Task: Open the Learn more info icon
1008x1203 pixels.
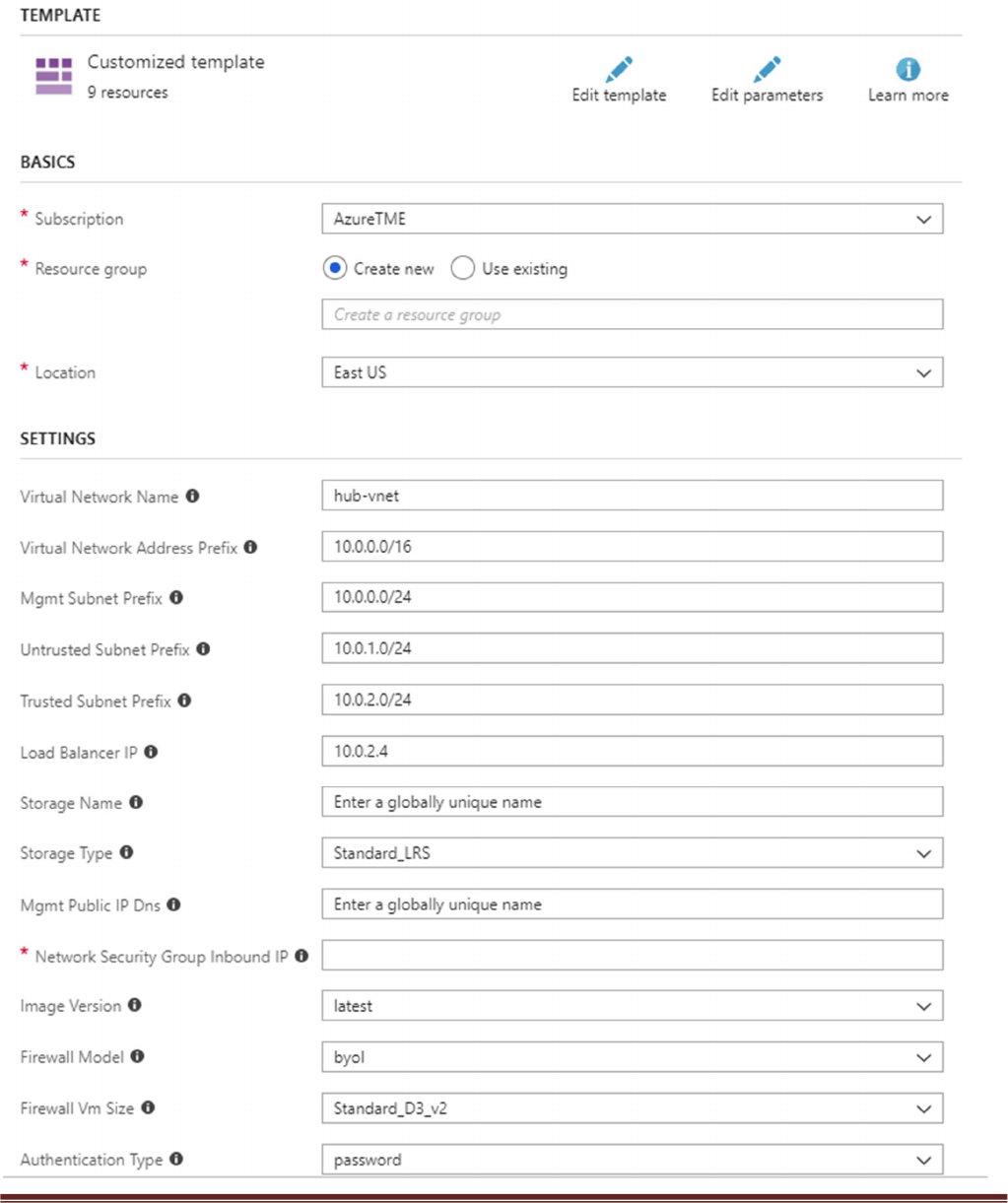Action: 907,70
